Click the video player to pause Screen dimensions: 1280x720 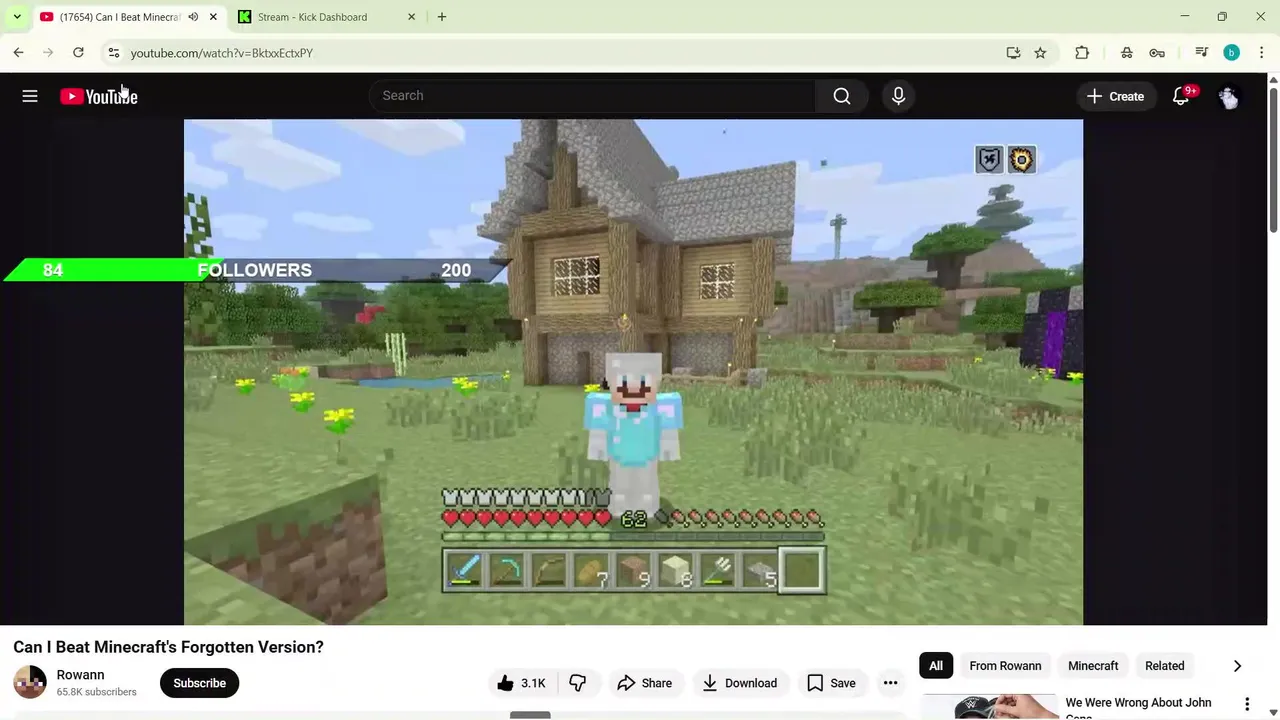633,372
